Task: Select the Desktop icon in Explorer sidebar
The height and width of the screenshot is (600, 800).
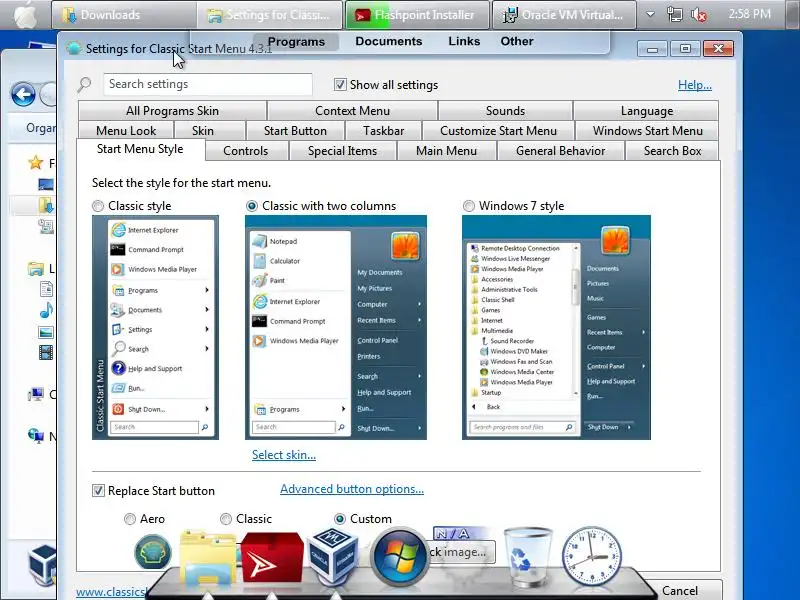Action: pos(46,184)
